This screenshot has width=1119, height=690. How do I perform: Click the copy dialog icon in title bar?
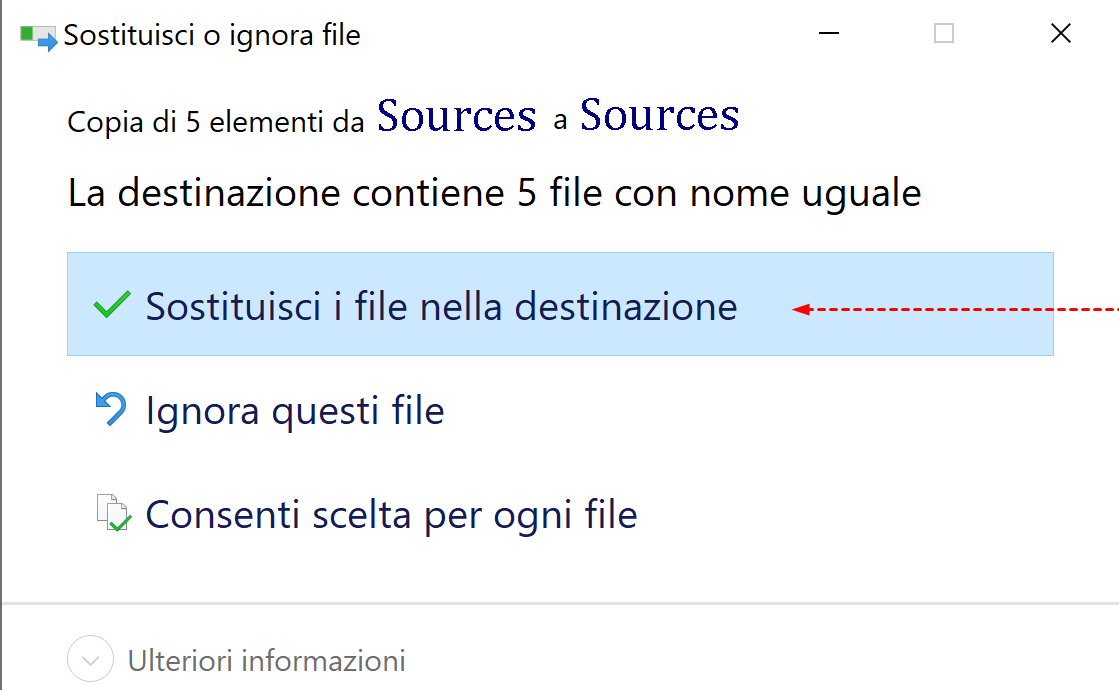(38, 37)
